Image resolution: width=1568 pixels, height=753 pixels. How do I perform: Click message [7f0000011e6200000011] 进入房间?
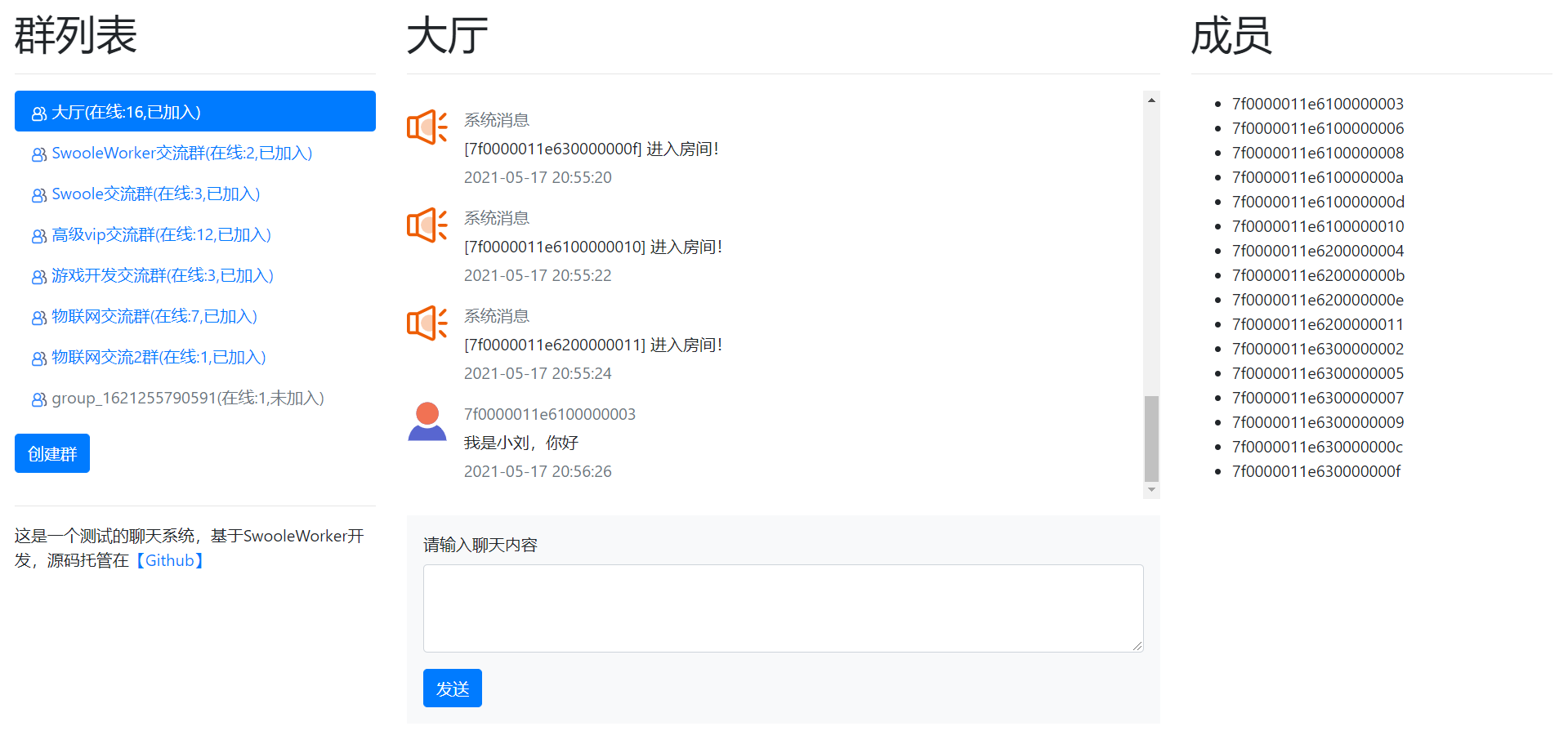tap(593, 345)
